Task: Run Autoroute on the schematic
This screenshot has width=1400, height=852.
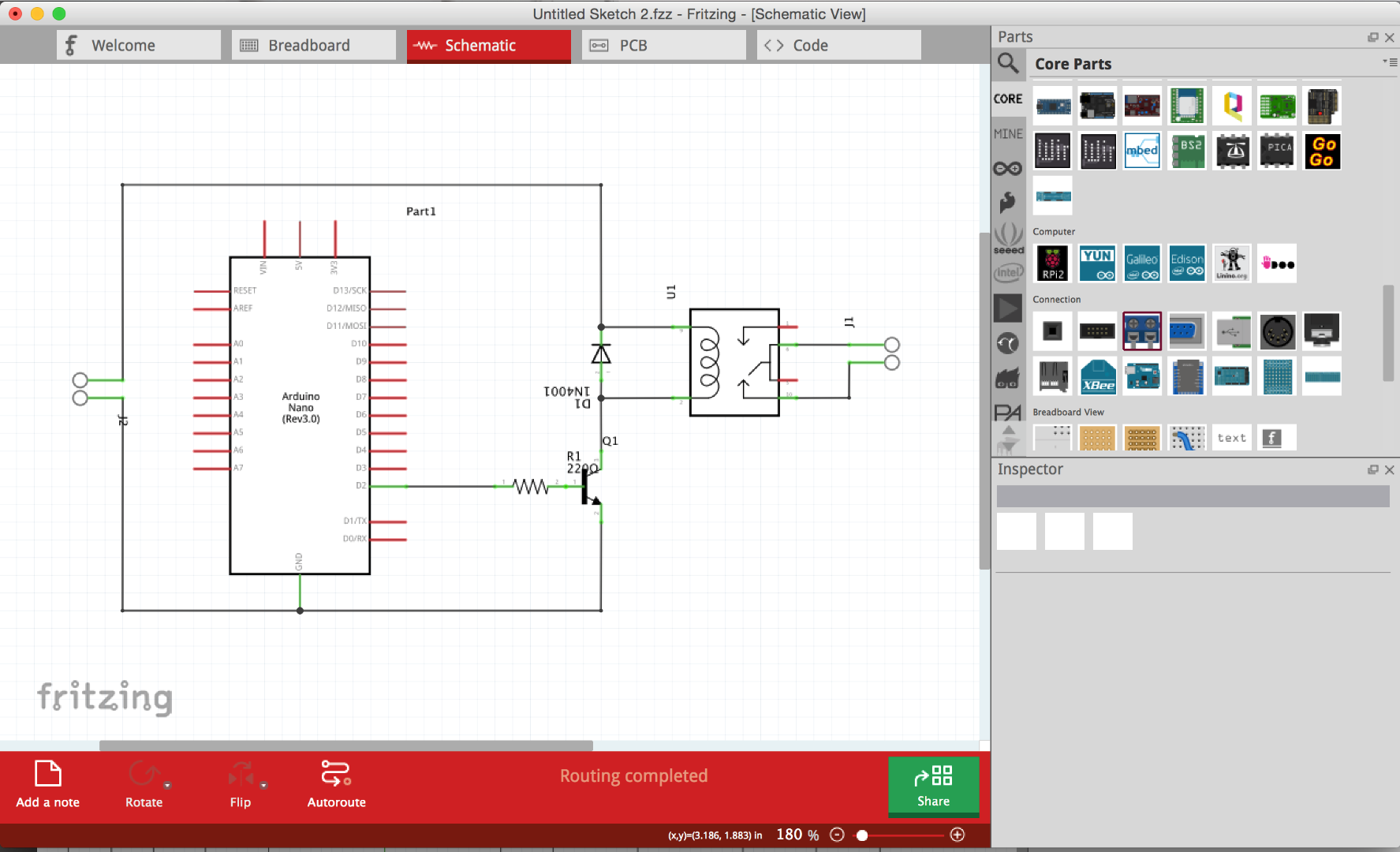Action: 337,784
